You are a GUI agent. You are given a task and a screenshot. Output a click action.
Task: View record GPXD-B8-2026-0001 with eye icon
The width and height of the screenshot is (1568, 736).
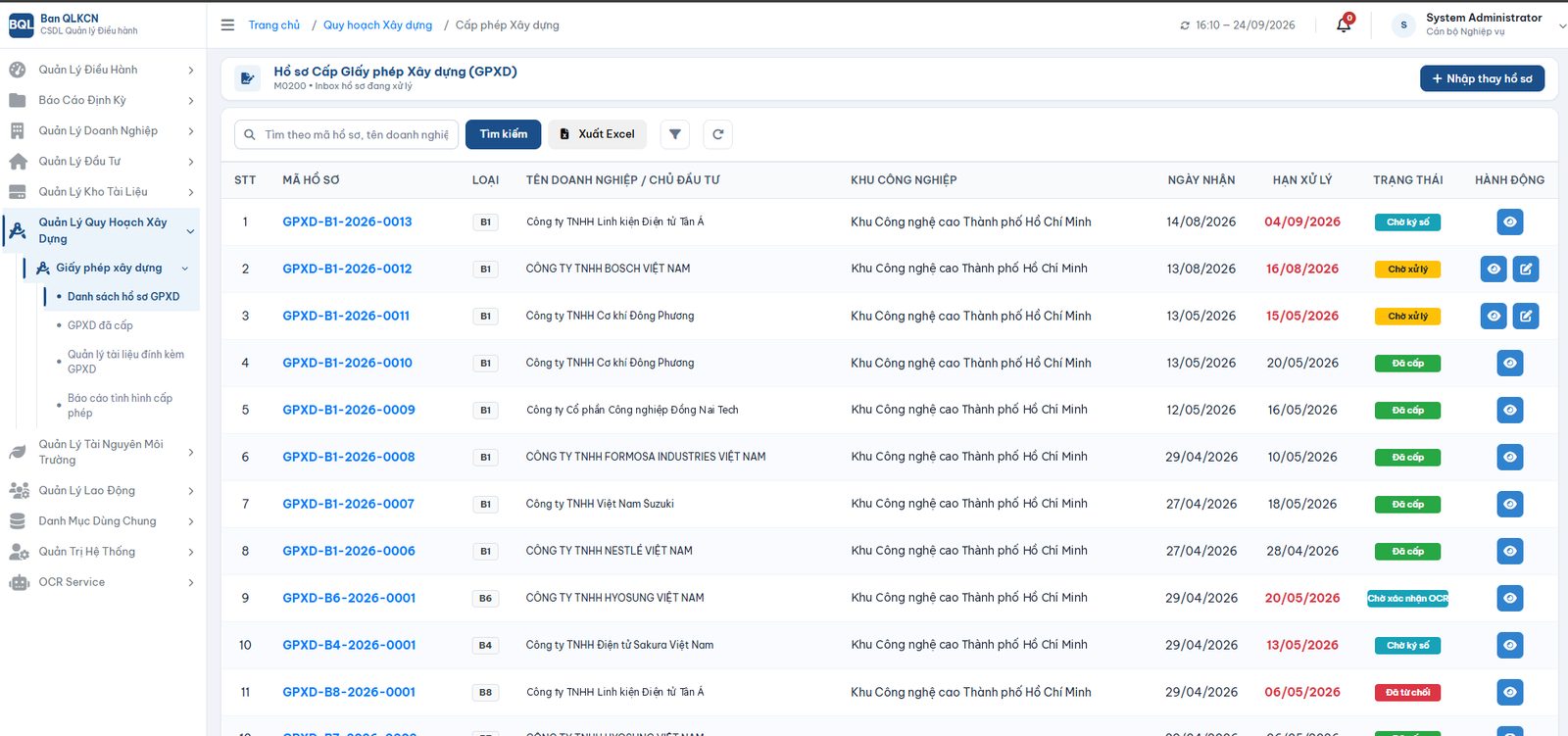pyautogui.click(x=1510, y=692)
